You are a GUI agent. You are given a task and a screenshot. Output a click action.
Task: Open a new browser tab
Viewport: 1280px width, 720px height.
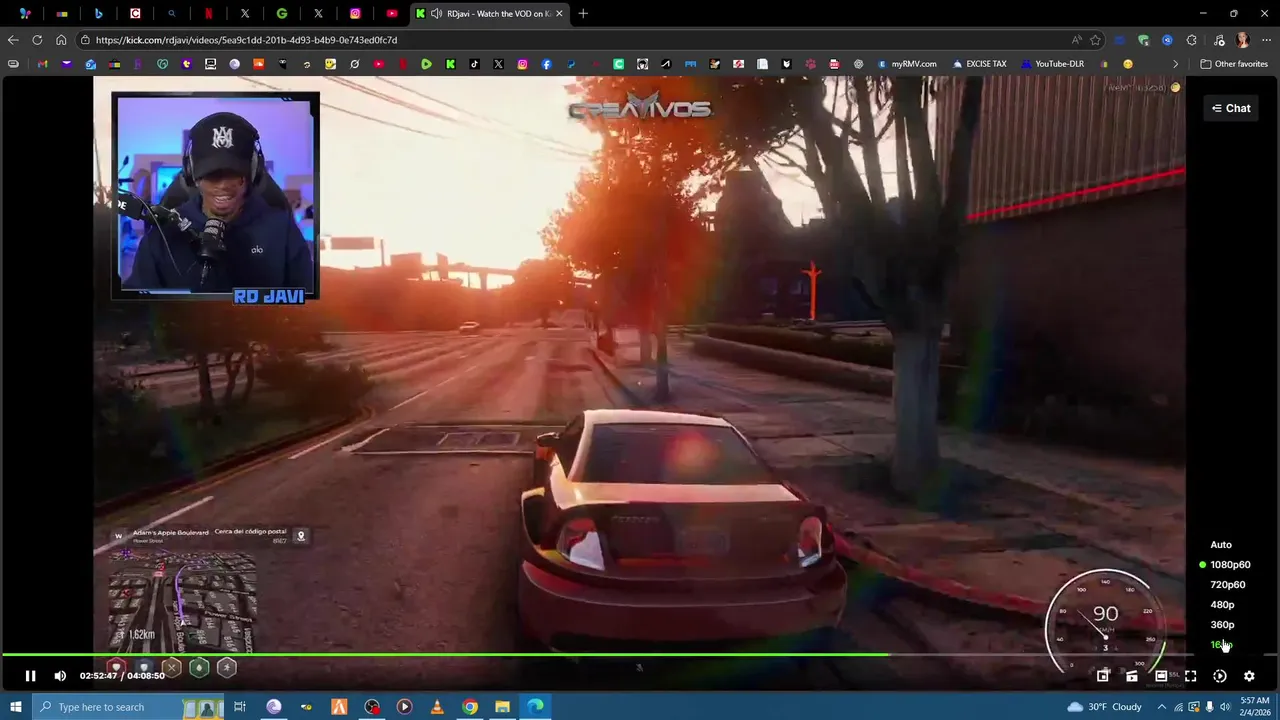click(583, 13)
